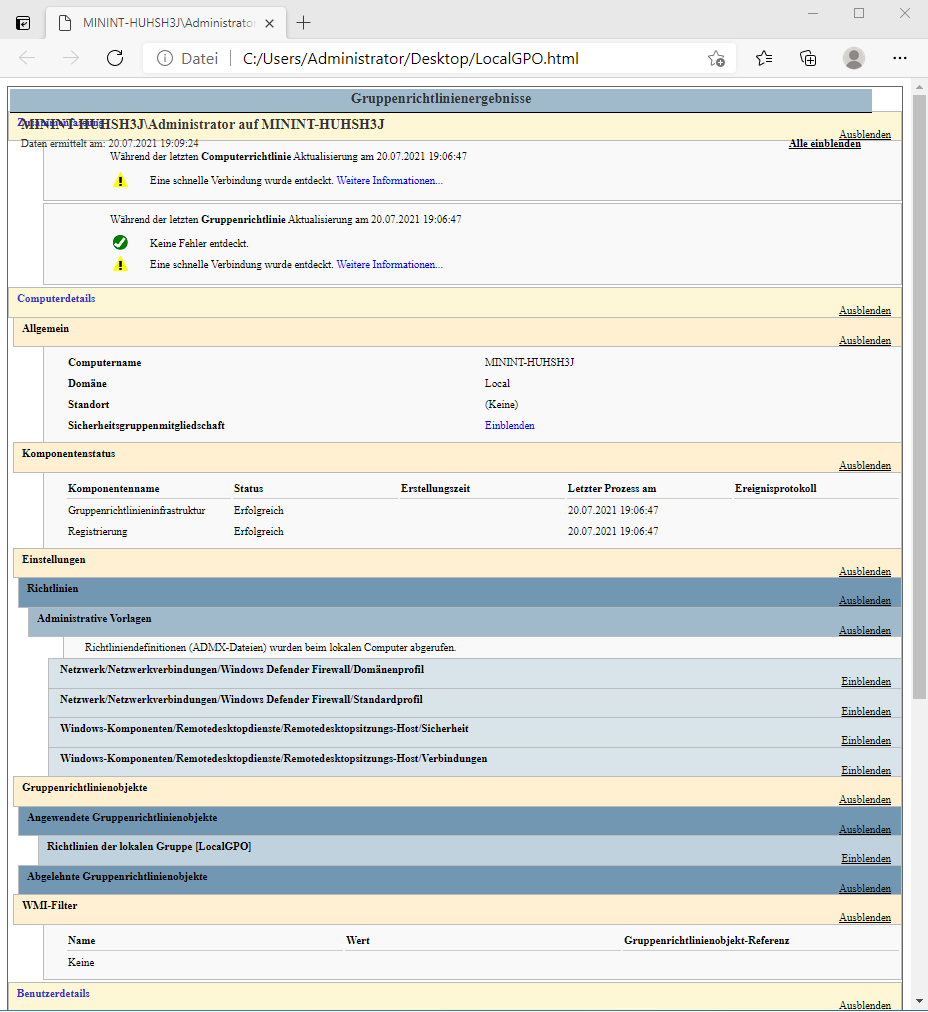The image size is (928, 1012).
Task: Collapse the WMI-Filter section with Ausblenden
Action: coord(865,917)
